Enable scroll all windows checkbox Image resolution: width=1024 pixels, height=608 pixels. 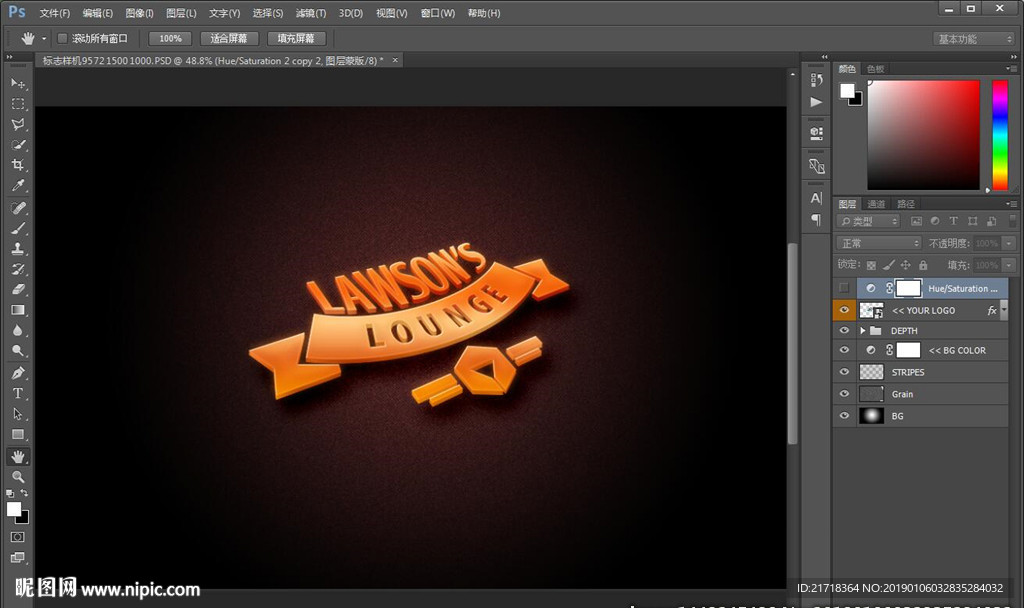coord(62,39)
